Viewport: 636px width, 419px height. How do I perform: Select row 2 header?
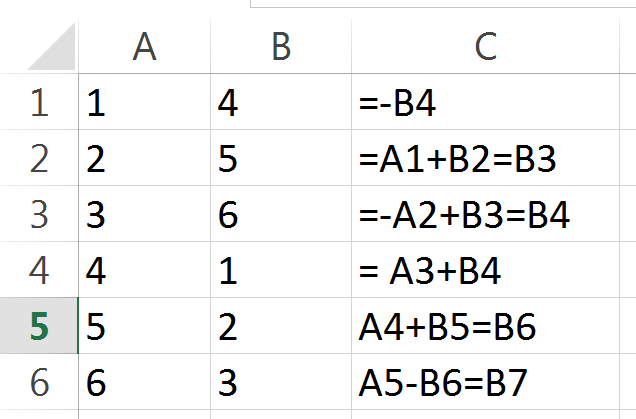(39, 159)
